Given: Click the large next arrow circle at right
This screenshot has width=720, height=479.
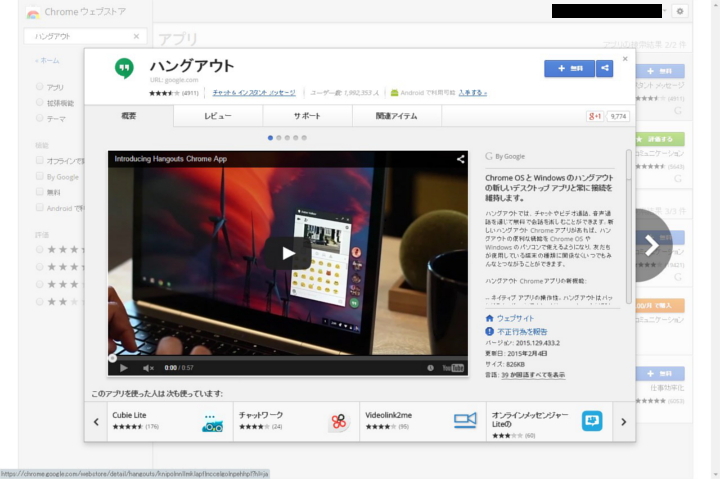Looking at the screenshot, I should 651,245.
